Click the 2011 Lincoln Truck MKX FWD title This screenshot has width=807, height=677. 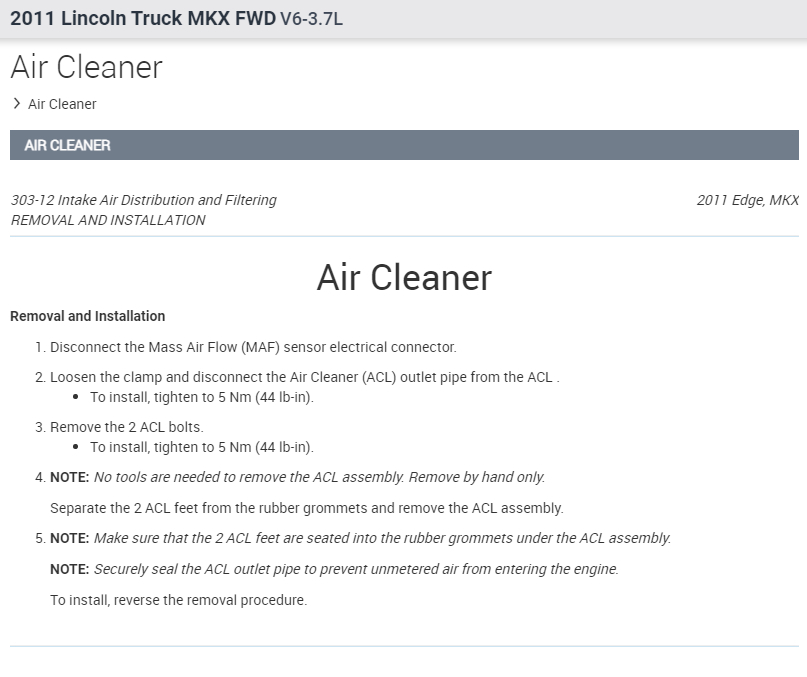click(143, 18)
